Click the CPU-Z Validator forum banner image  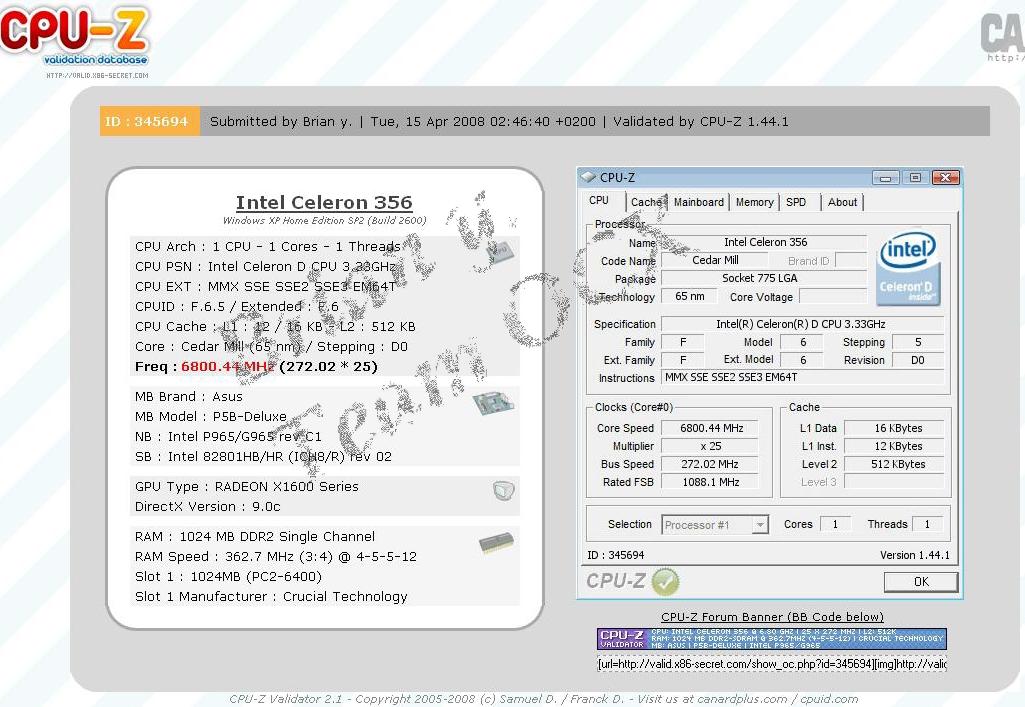(x=771, y=638)
